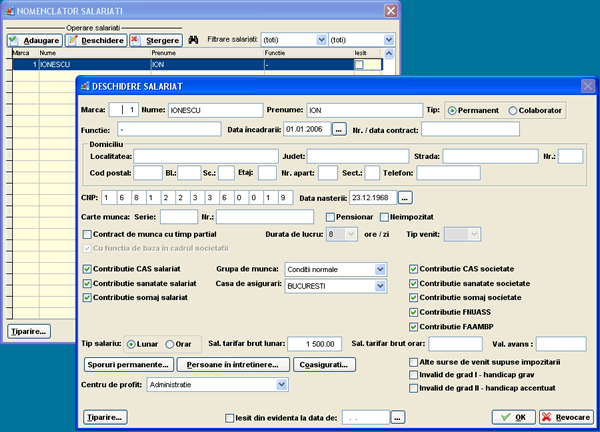600x432 pixels.
Task: Uncheck Contributie FNUASS
Action: point(413,312)
